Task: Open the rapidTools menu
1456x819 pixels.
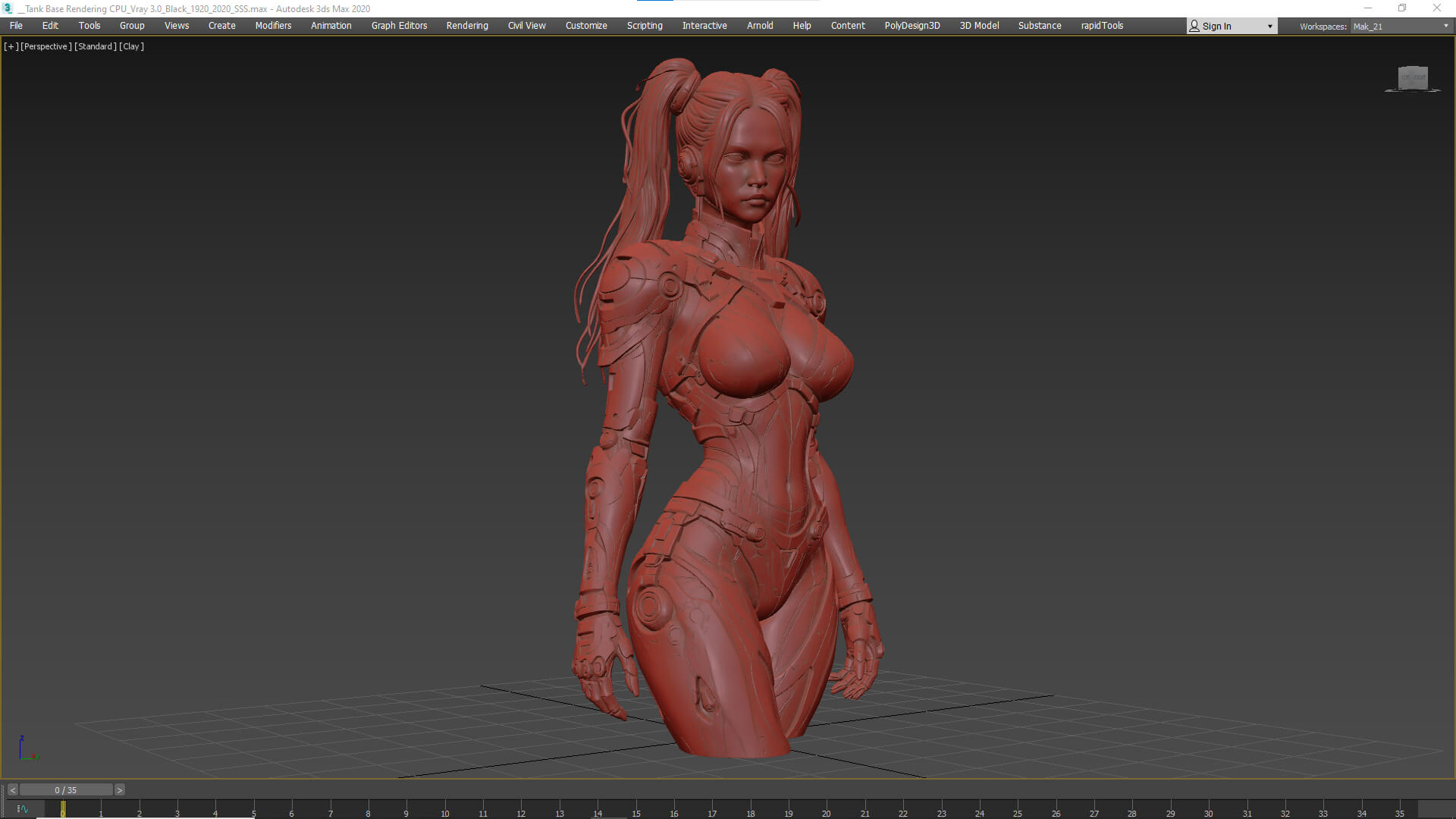Action: [x=1102, y=26]
